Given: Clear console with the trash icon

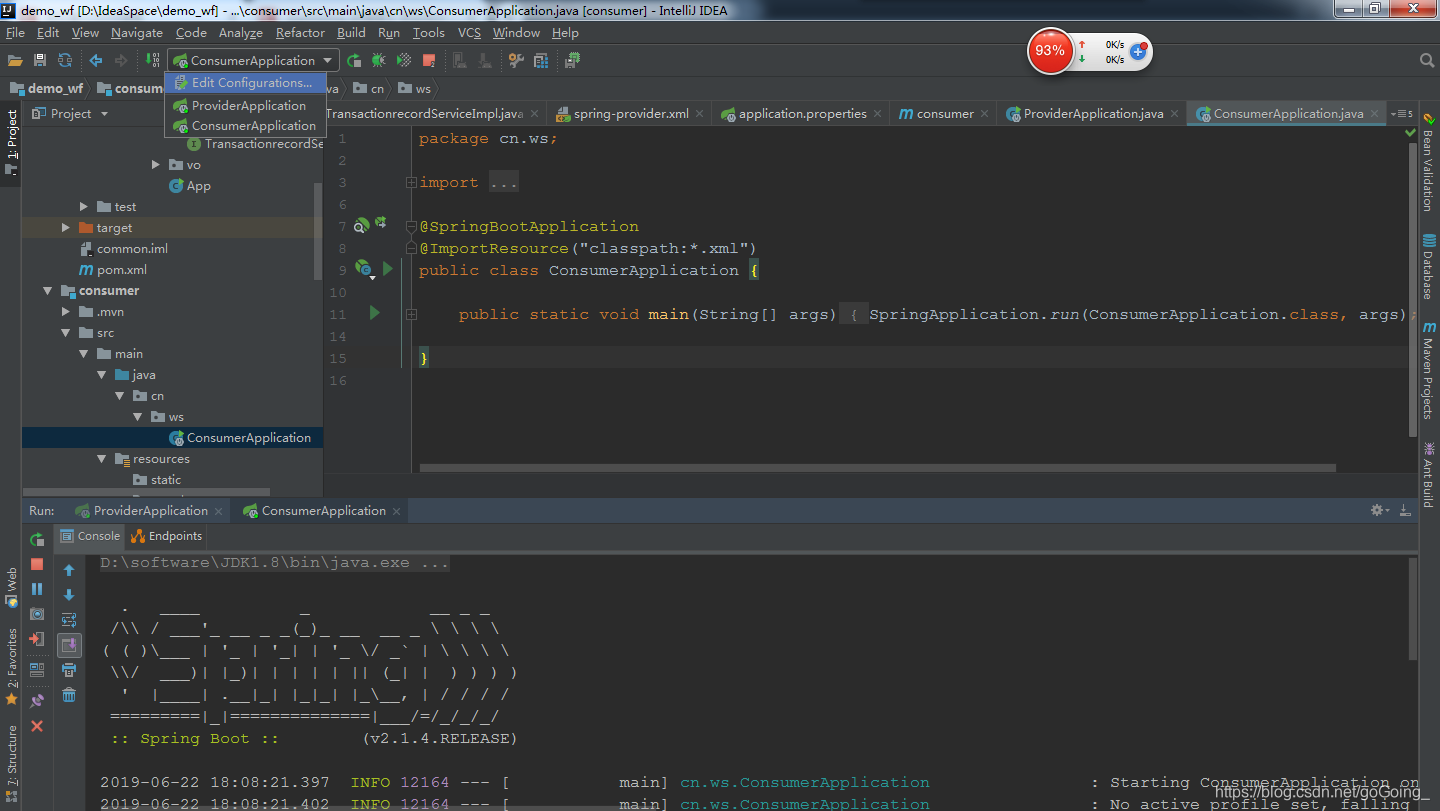Looking at the screenshot, I should tap(69, 695).
